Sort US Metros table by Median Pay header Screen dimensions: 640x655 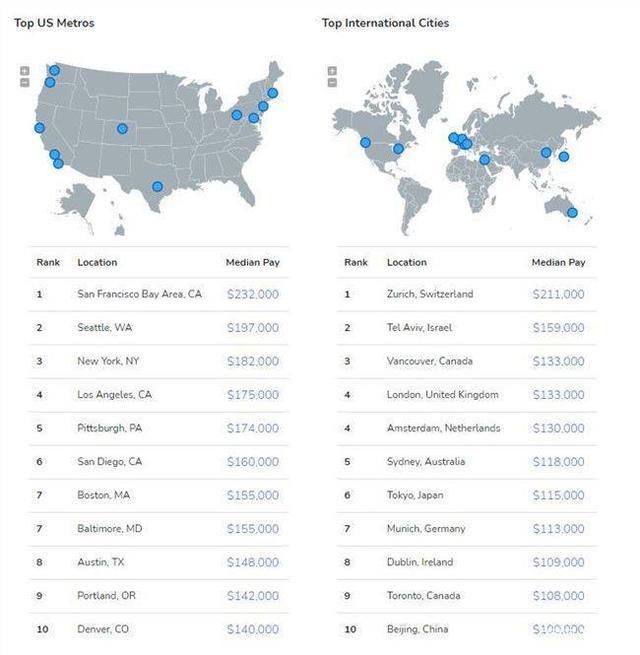tap(252, 262)
